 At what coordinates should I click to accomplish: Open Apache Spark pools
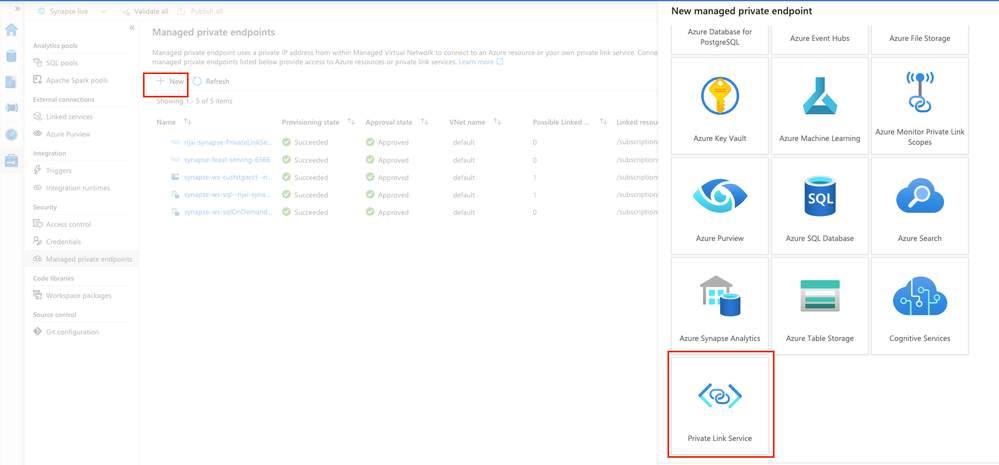tap(77, 80)
